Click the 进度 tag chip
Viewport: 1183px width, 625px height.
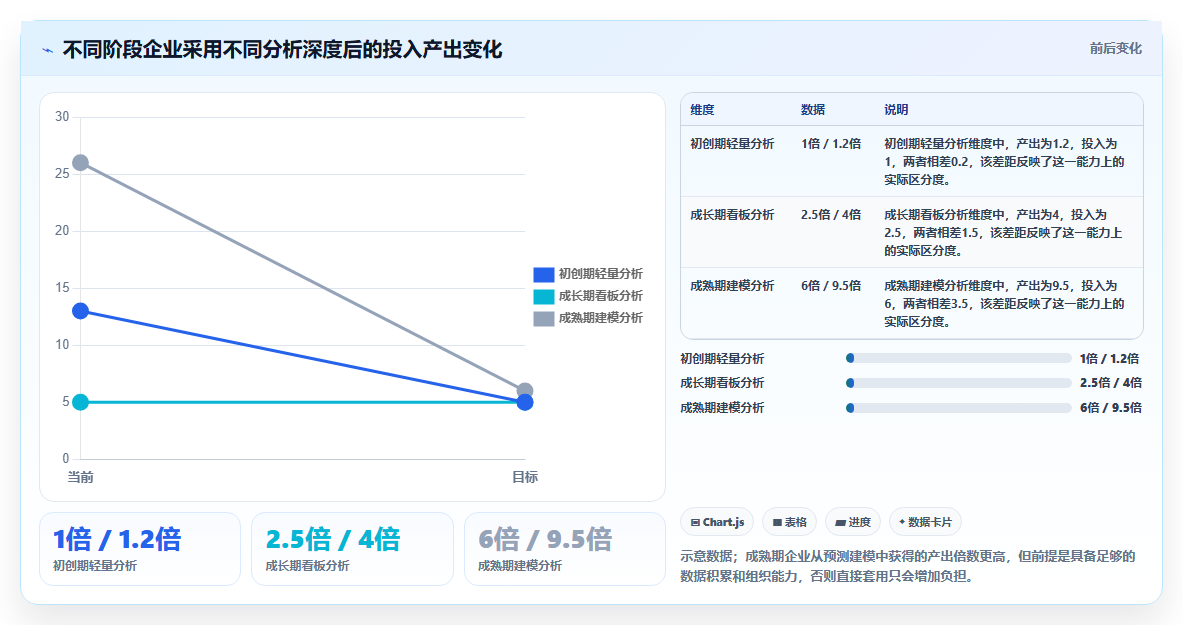point(853,522)
